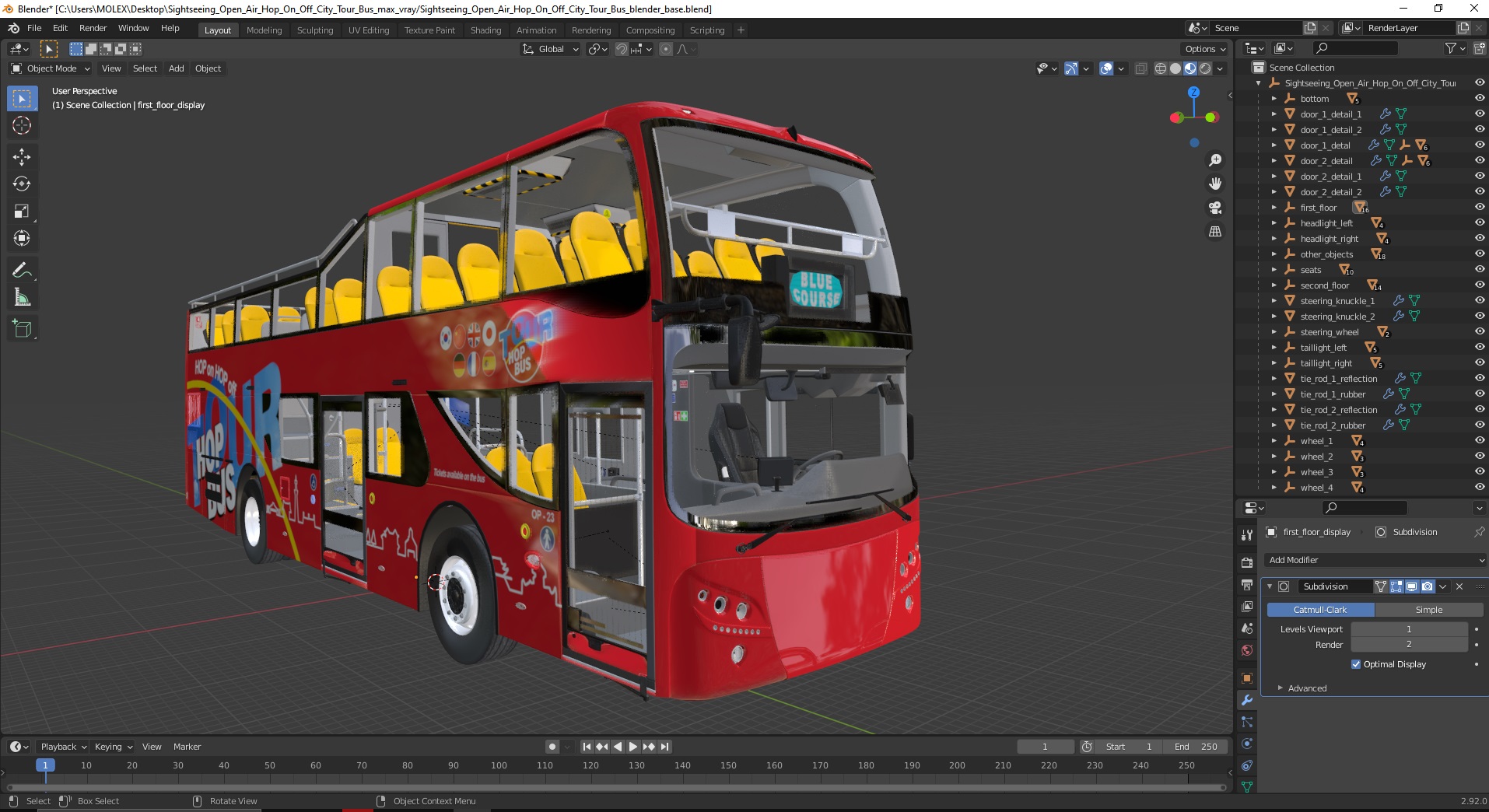1489x812 pixels.
Task: Open the Render menu
Action: pos(93,28)
